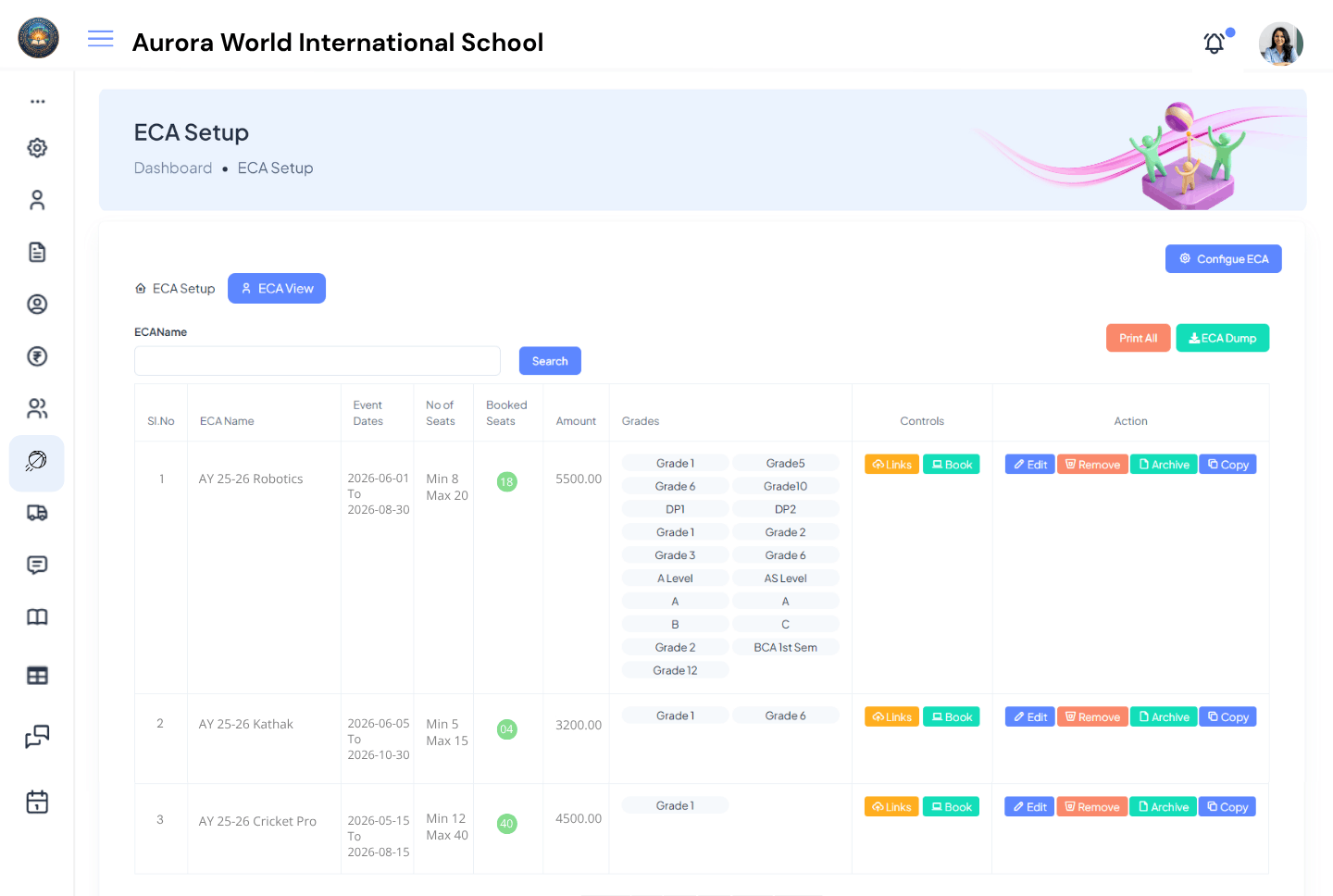The image size is (1333, 896).
Task: Open the Calendar icon at the sidebar bottom
Action: 37,802
